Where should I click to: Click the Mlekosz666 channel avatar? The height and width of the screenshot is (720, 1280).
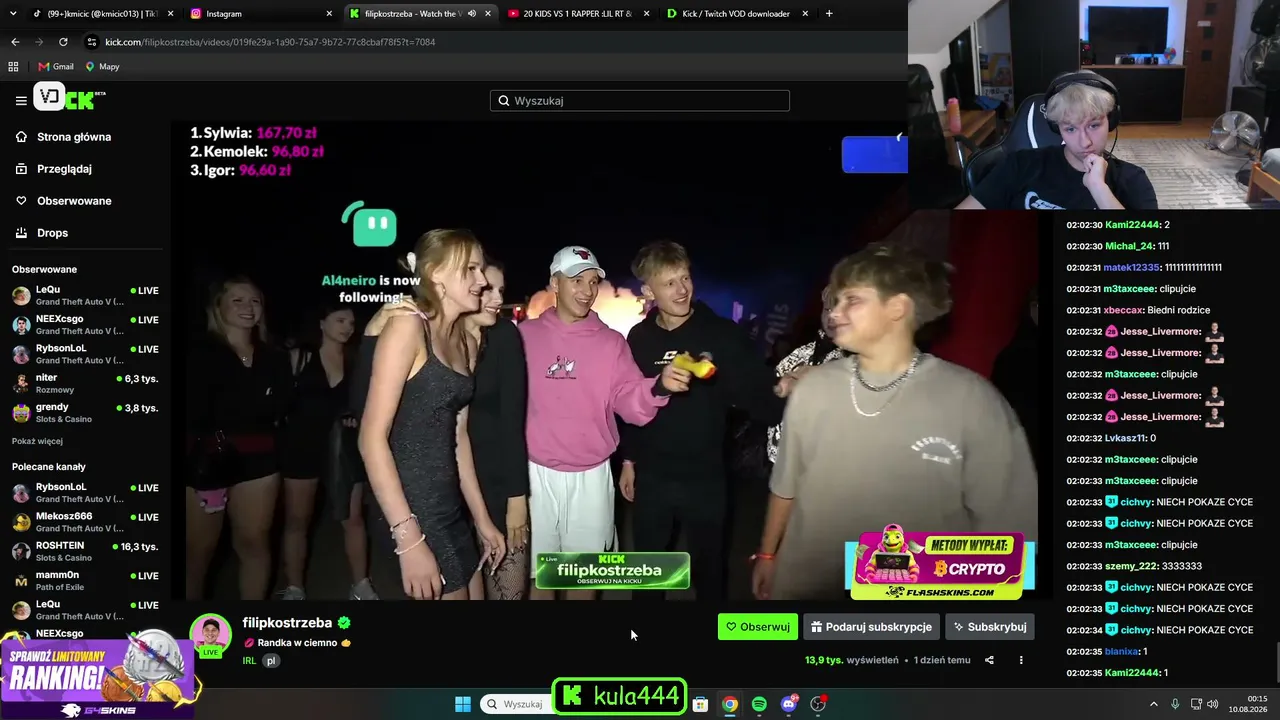[21, 521]
